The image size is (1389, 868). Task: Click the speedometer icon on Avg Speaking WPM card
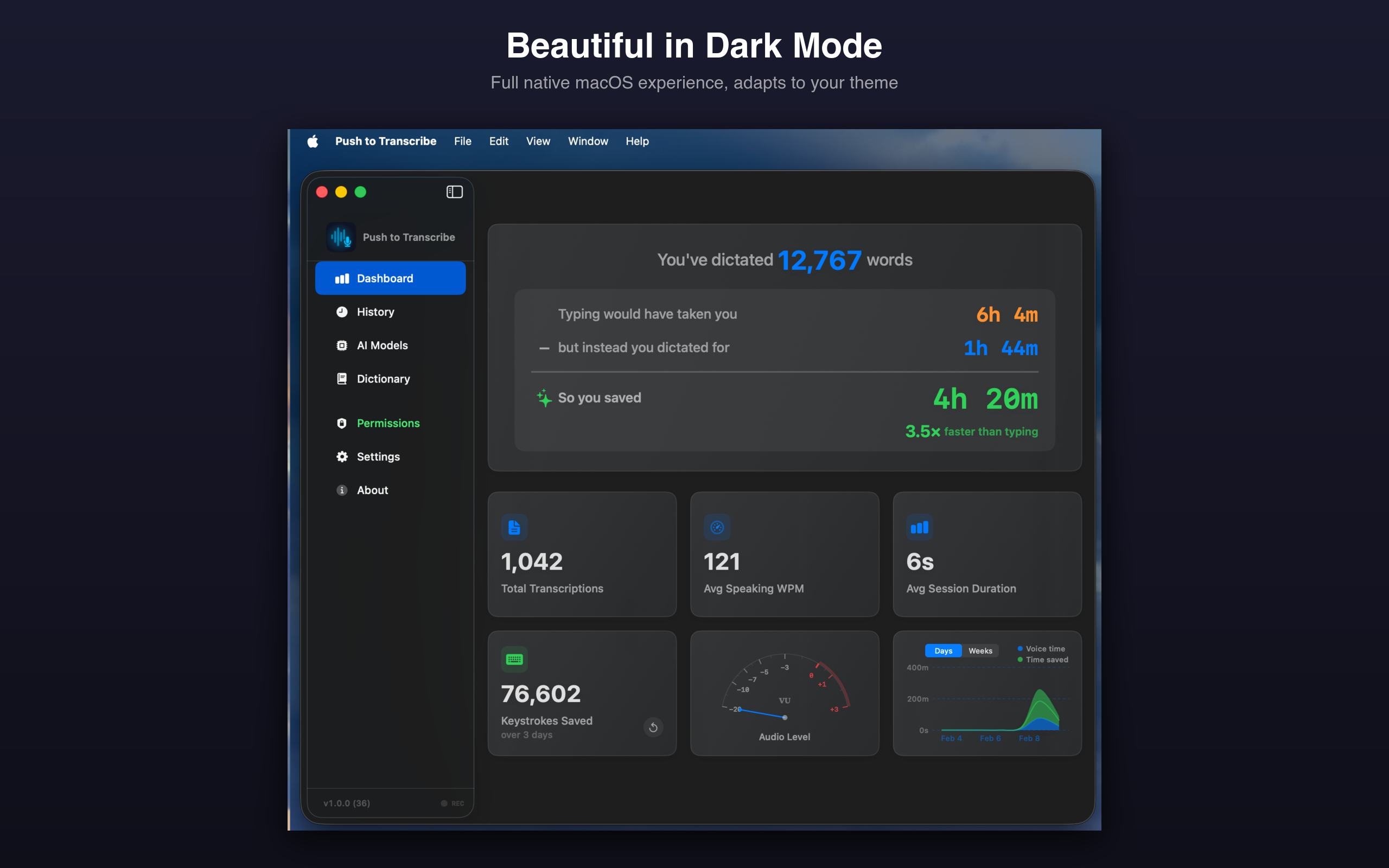coord(717,527)
